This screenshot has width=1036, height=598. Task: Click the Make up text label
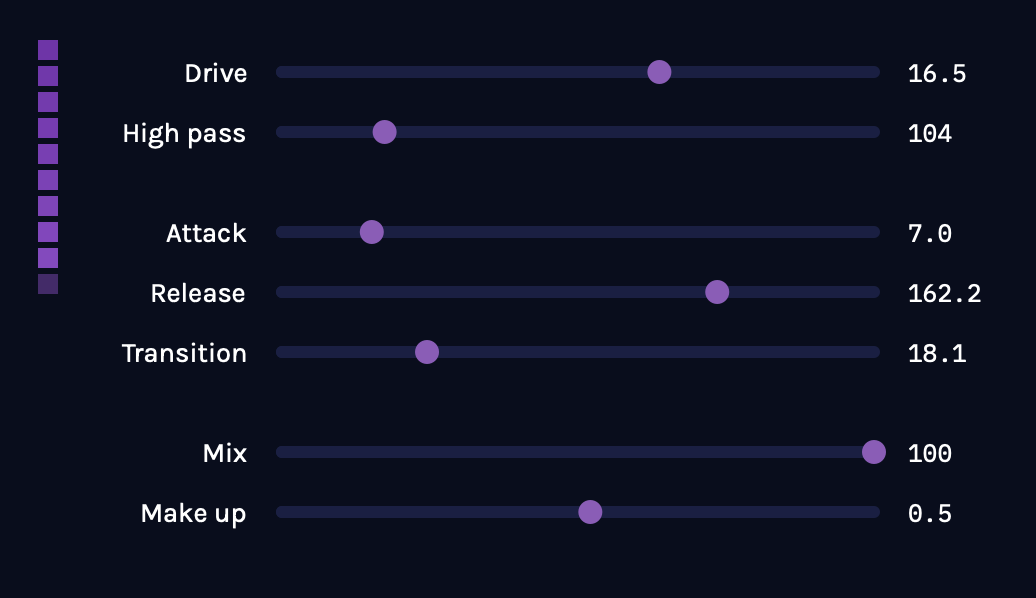tap(193, 513)
